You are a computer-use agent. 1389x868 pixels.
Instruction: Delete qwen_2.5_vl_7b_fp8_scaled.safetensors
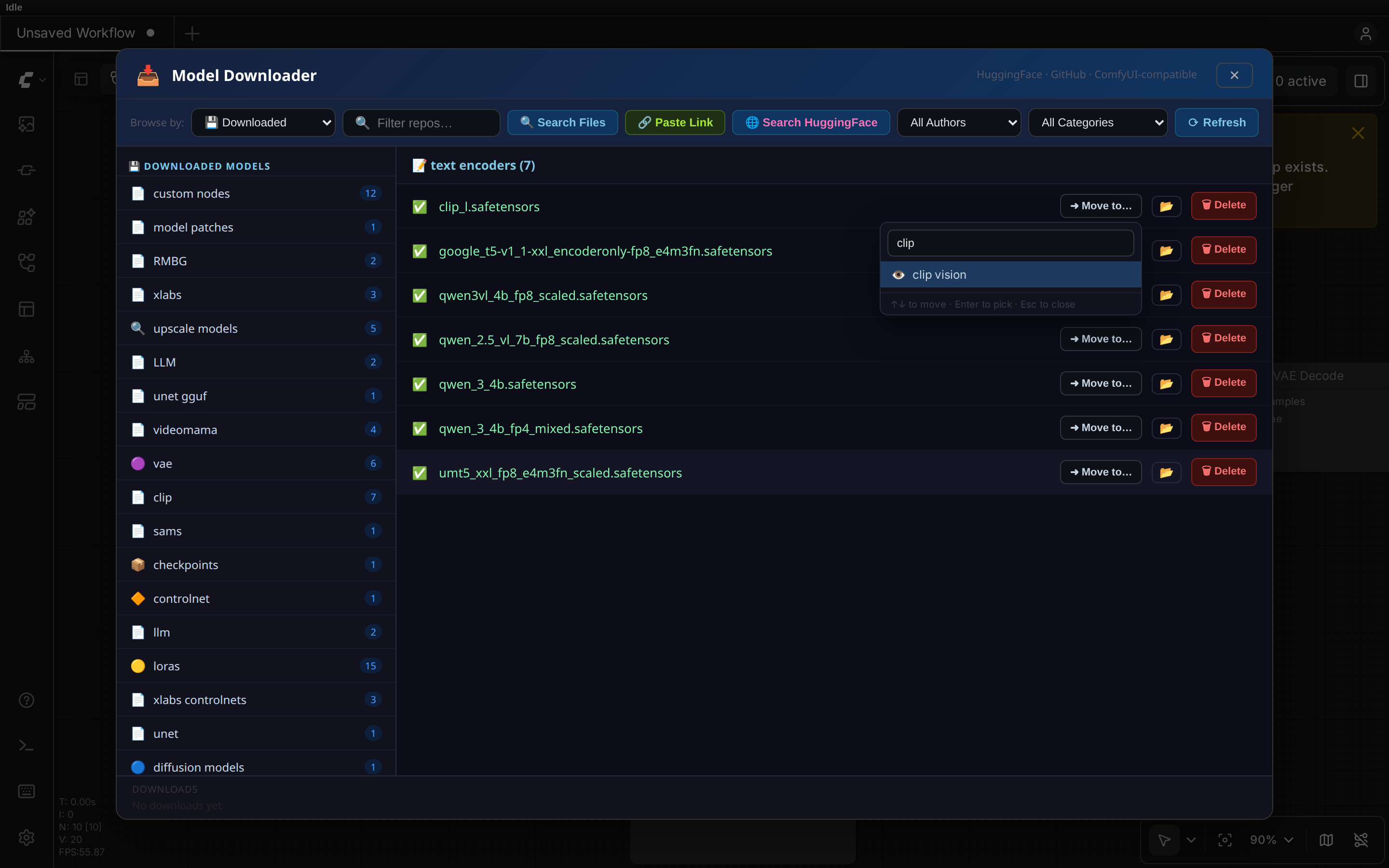tap(1223, 338)
